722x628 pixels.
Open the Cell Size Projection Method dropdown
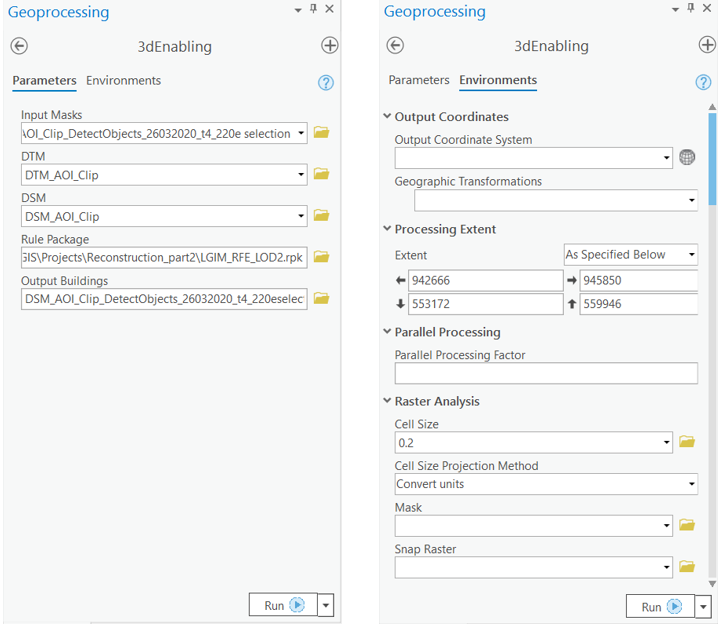coord(546,484)
